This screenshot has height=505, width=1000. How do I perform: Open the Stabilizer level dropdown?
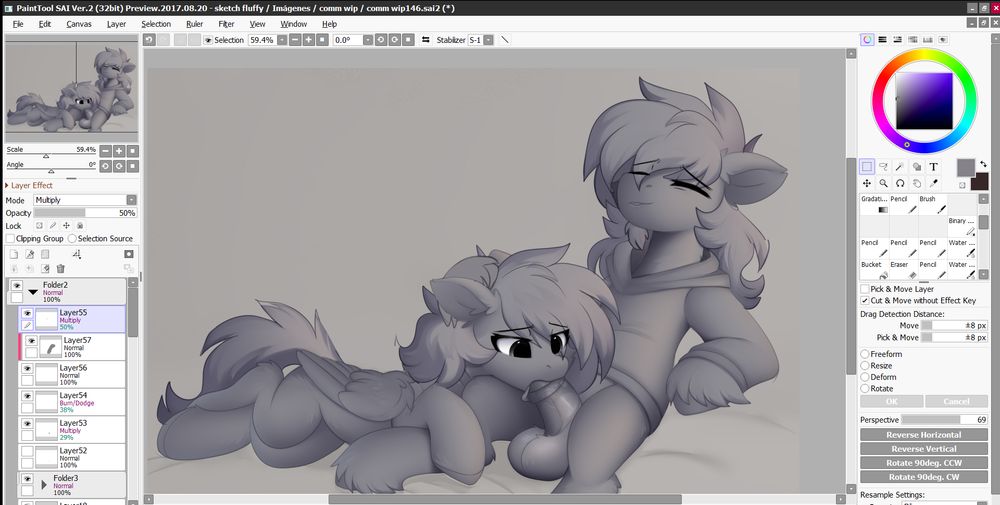(489, 40)
